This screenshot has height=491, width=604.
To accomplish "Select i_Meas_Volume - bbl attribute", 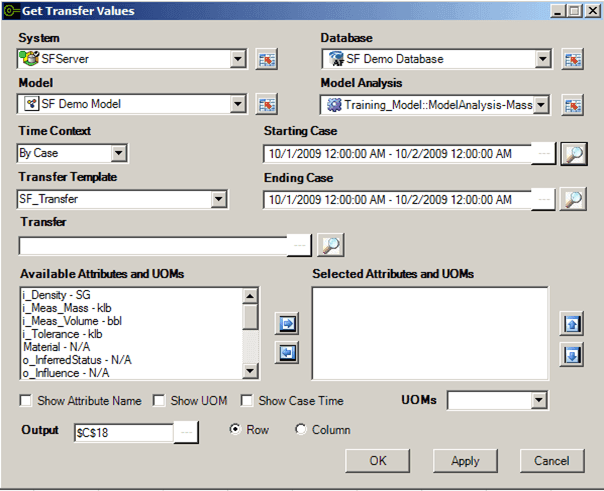I will click(132, 321).
